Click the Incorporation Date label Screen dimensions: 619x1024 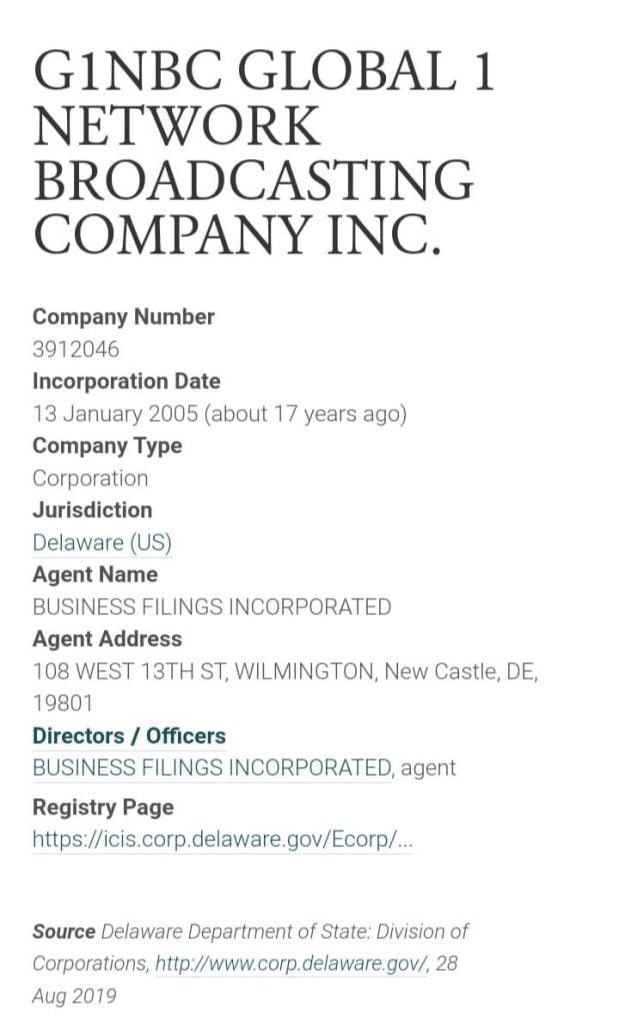pyautogui.click(x=126, y=381)
